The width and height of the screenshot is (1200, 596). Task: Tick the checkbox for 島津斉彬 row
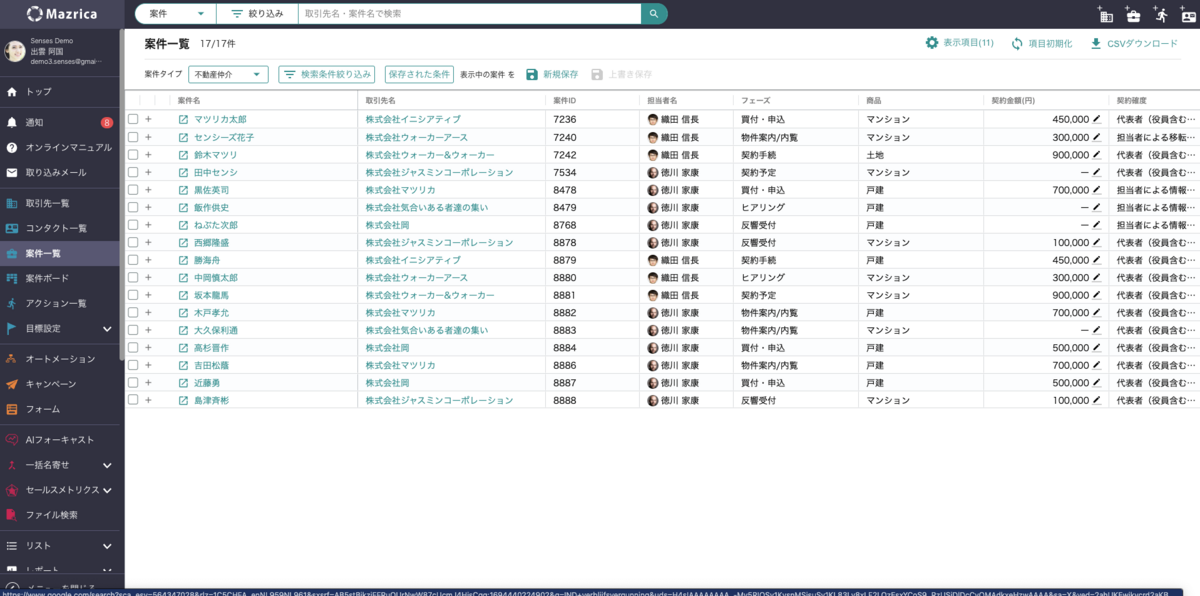pyautogui.click(x=133, y=400)
